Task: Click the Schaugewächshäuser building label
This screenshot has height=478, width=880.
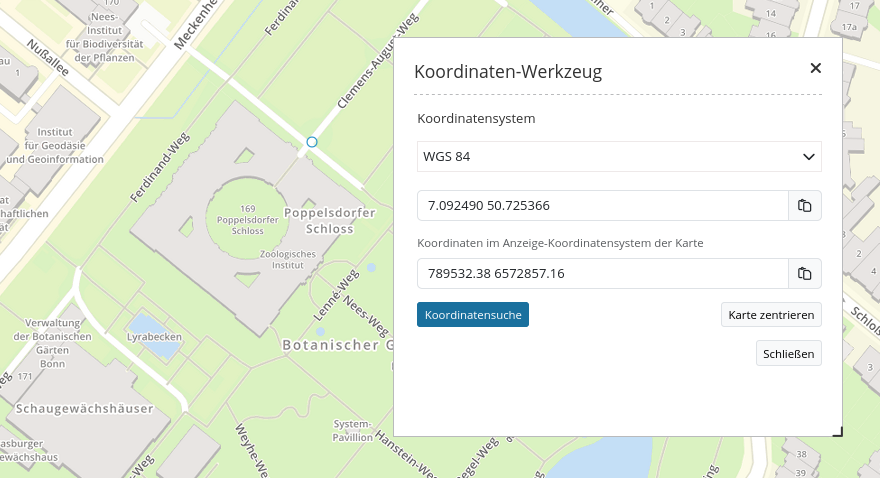Action: (x=83, y=409)
